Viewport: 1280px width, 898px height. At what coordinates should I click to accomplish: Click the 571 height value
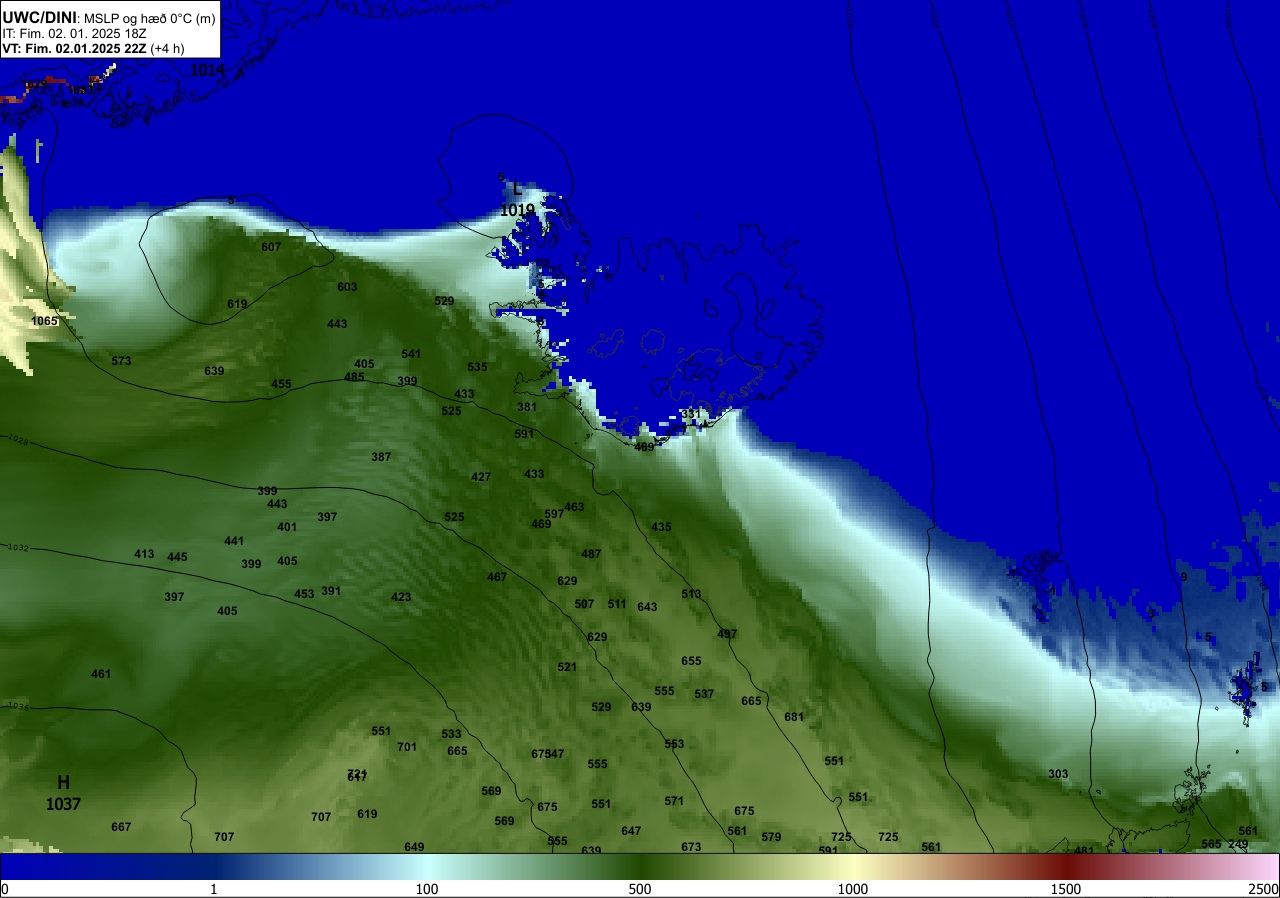[x=674, y=801]
